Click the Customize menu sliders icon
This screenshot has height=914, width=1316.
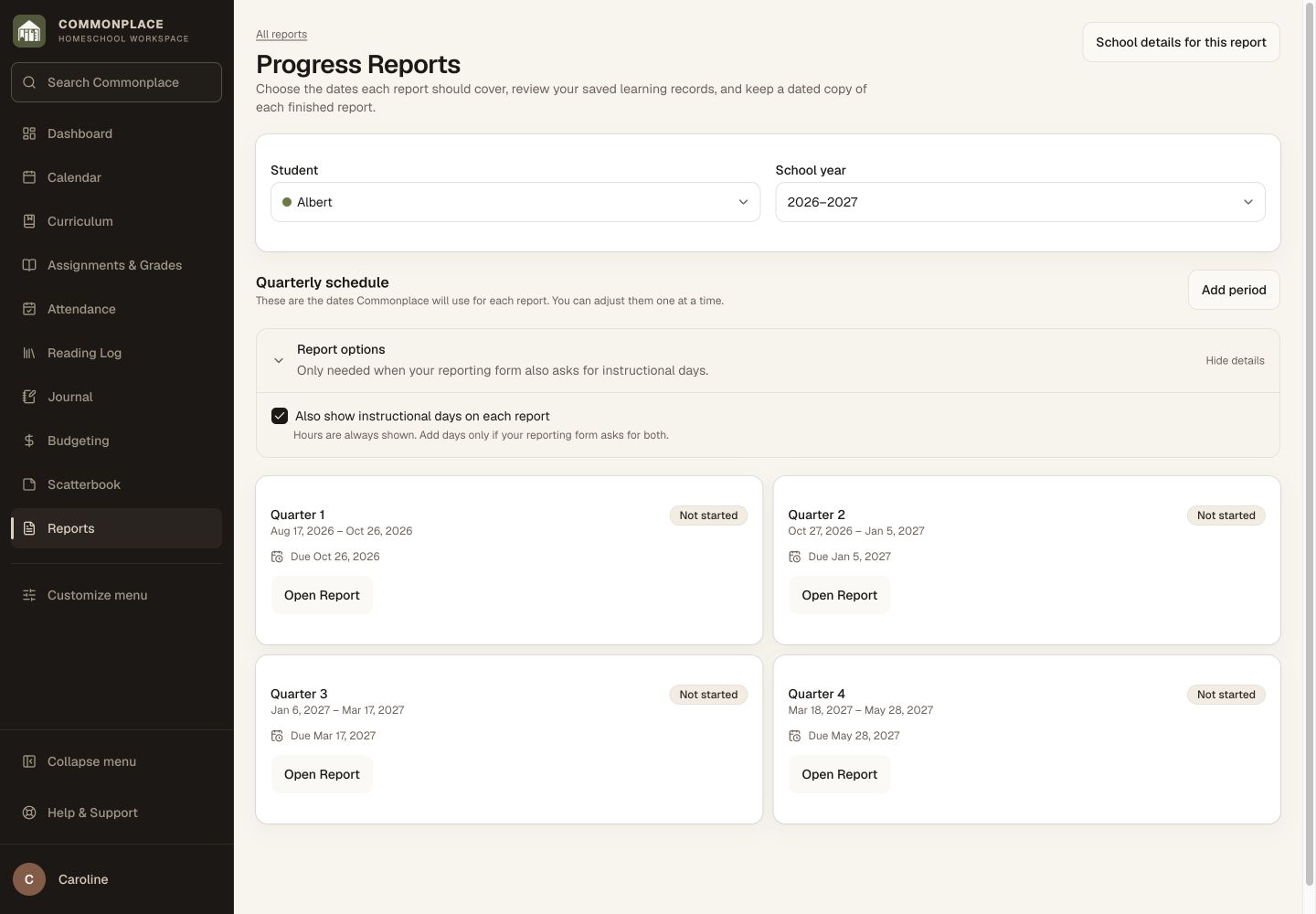[x=29, y=595]
